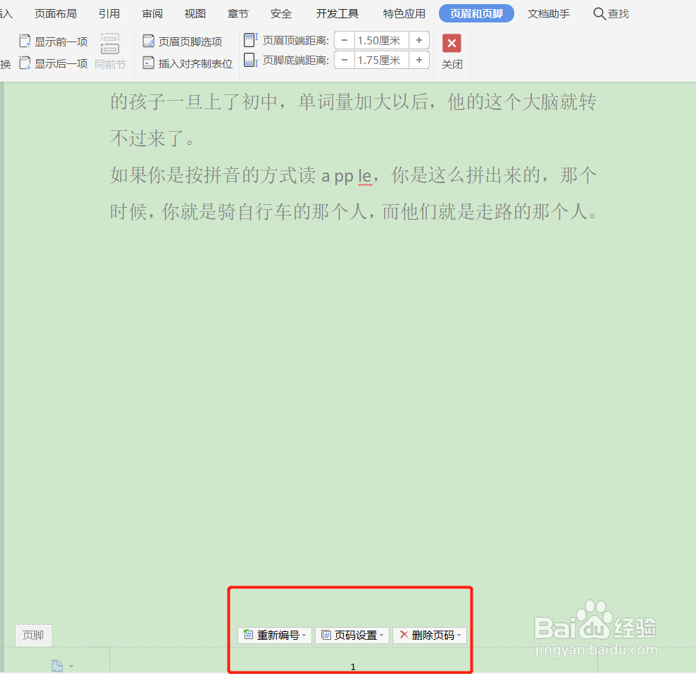The width and height of the screenshot is (696, 674).
Task: Click the line starting 时候,你就是骑自行车
Action: coord(354,212)
